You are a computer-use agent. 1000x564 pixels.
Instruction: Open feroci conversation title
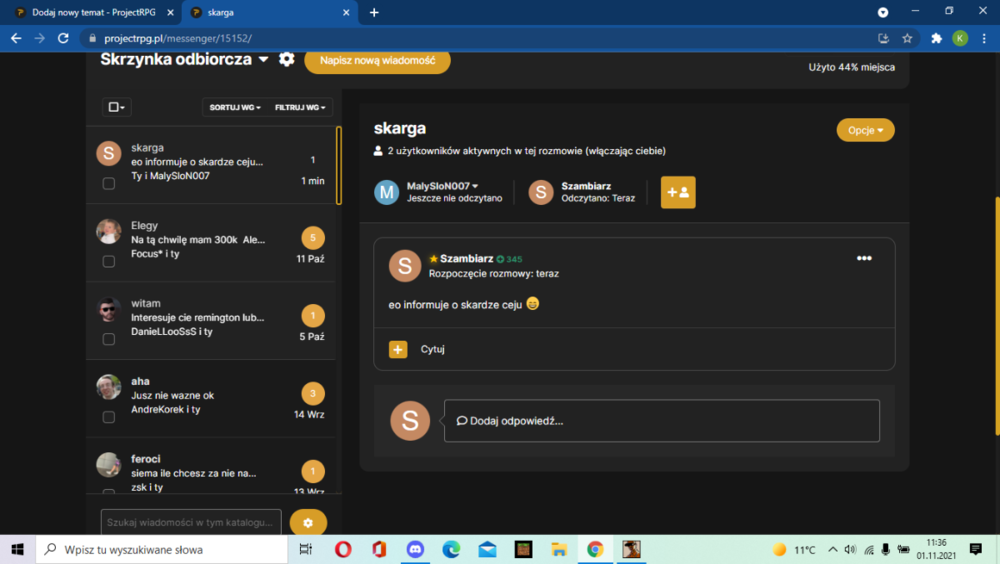tap(145, 459)
